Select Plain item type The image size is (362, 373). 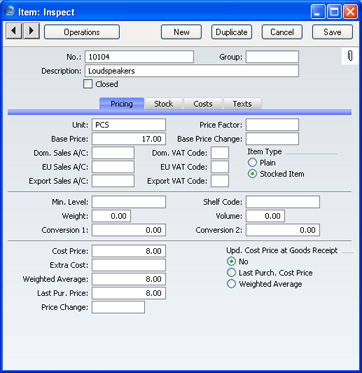(x=253, y=163)
